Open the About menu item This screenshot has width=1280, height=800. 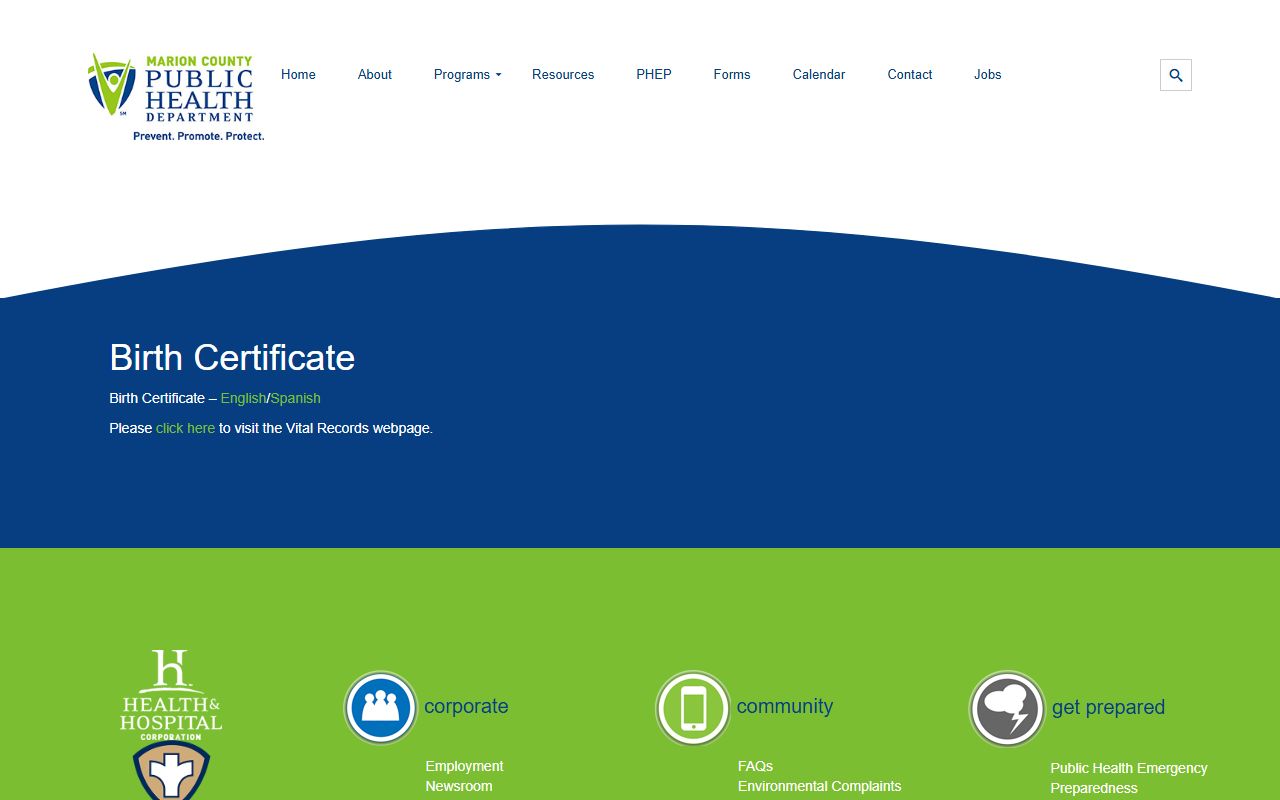pyautogui.click(x=375, y=75)
